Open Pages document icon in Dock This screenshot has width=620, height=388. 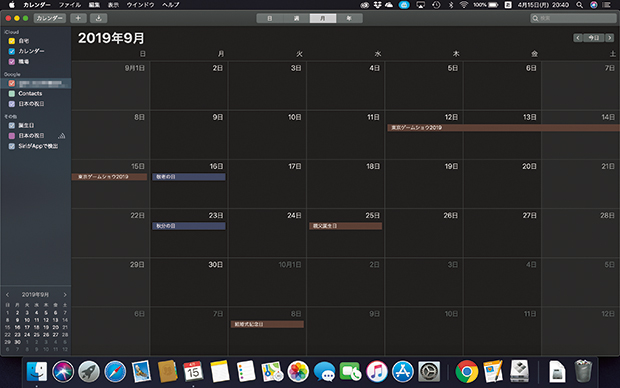[x=493, y=371]
